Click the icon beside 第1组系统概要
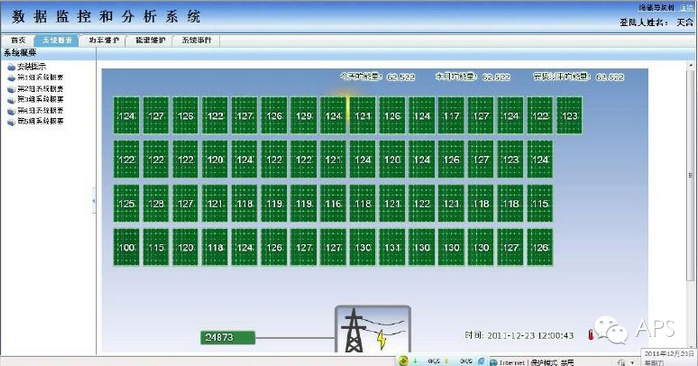Viewport: 698px width, 366px height. pyautogui.click(x=12, y=78)
